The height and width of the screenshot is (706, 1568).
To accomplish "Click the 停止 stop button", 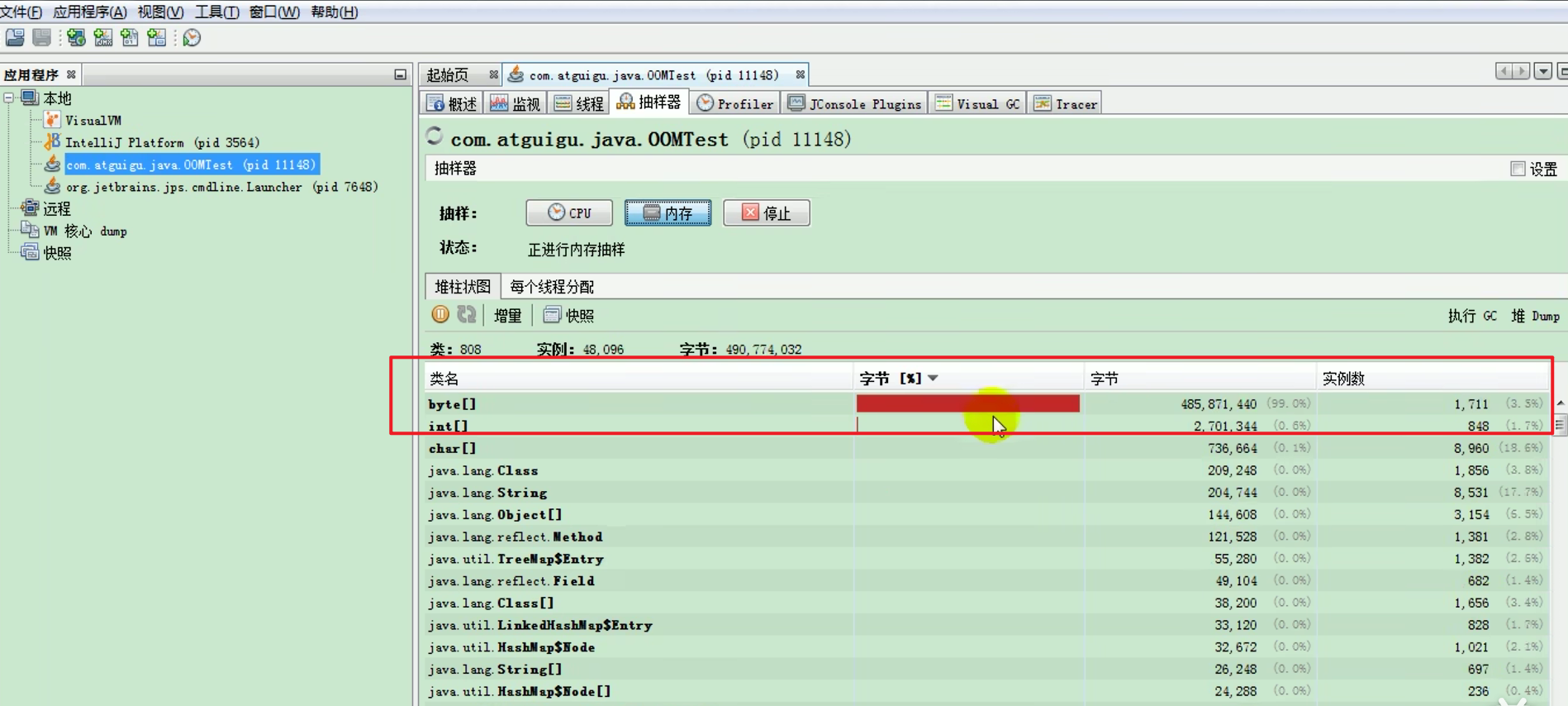I will coord(766,213).
